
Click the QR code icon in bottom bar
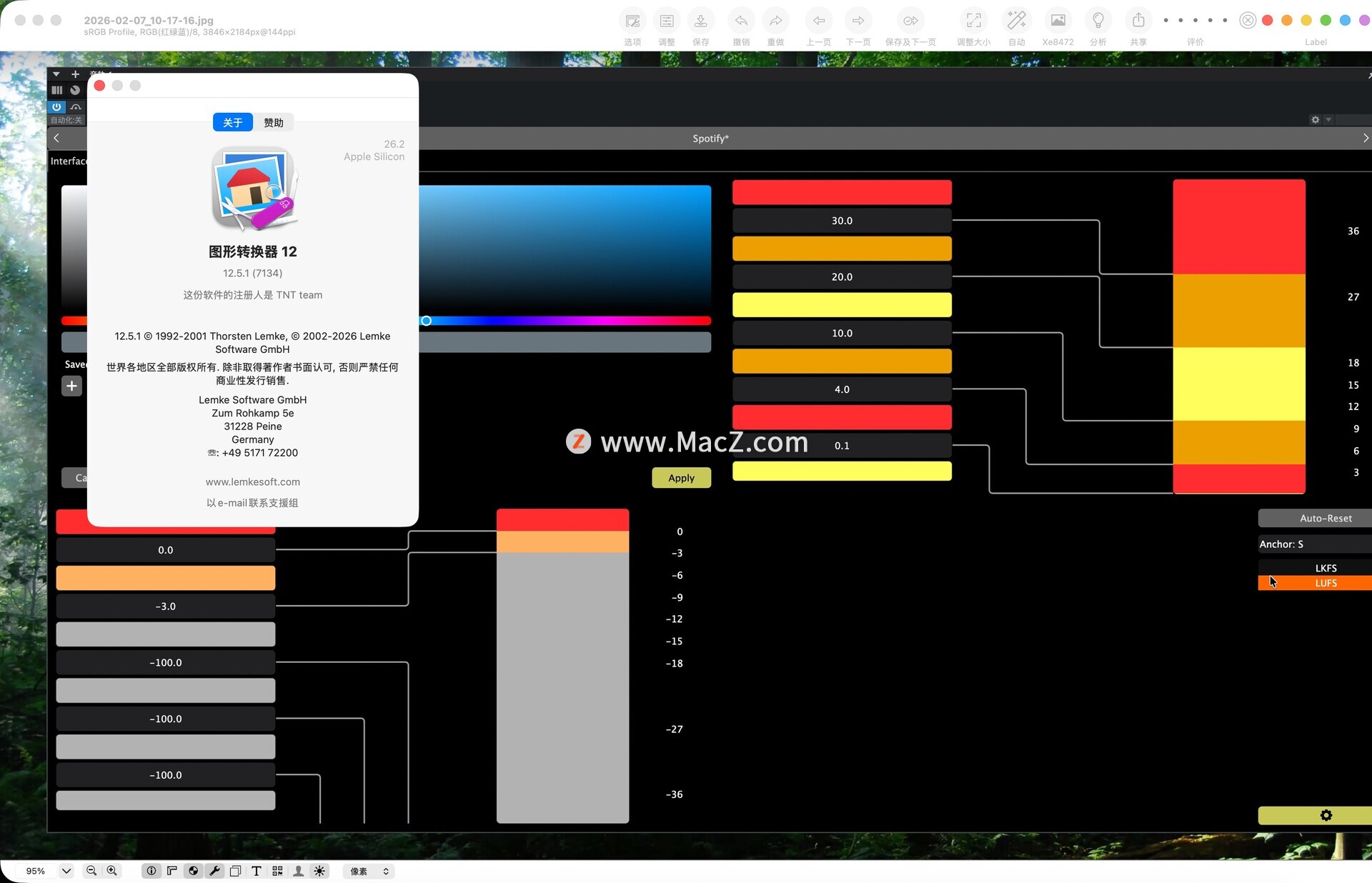tap(277, 871)
